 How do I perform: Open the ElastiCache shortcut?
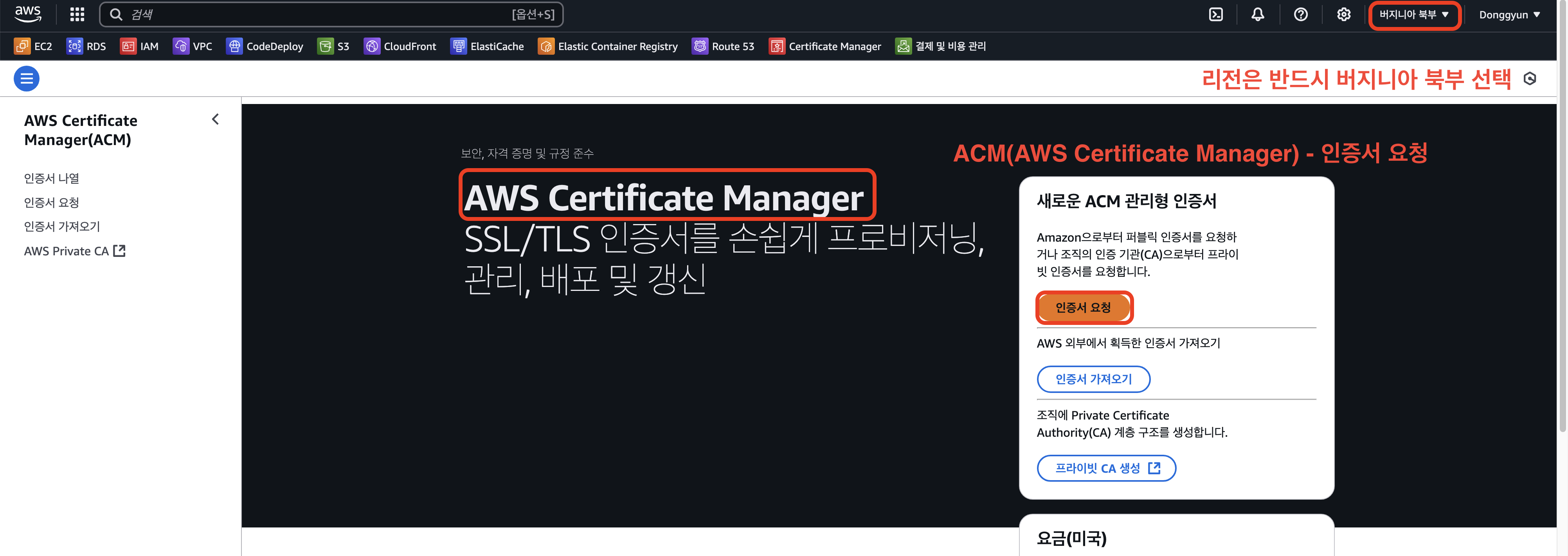tap(487, 46)
